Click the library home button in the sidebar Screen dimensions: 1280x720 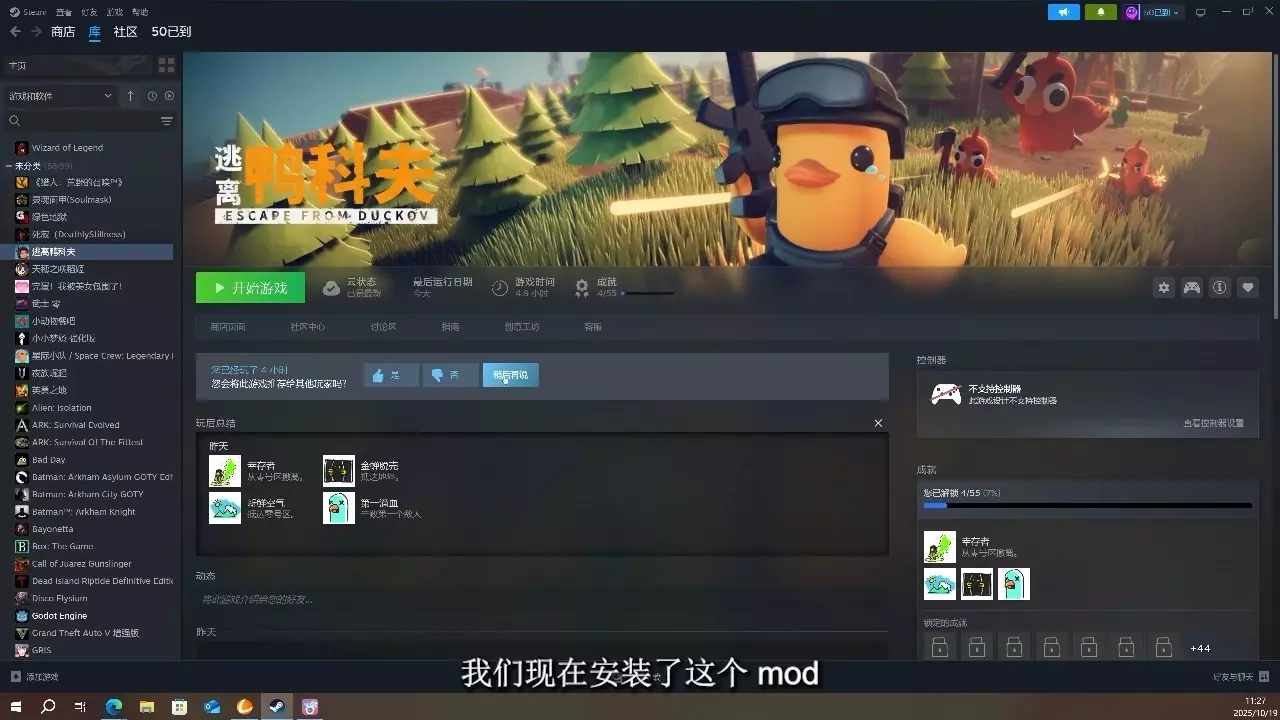(x=78, y=65)
